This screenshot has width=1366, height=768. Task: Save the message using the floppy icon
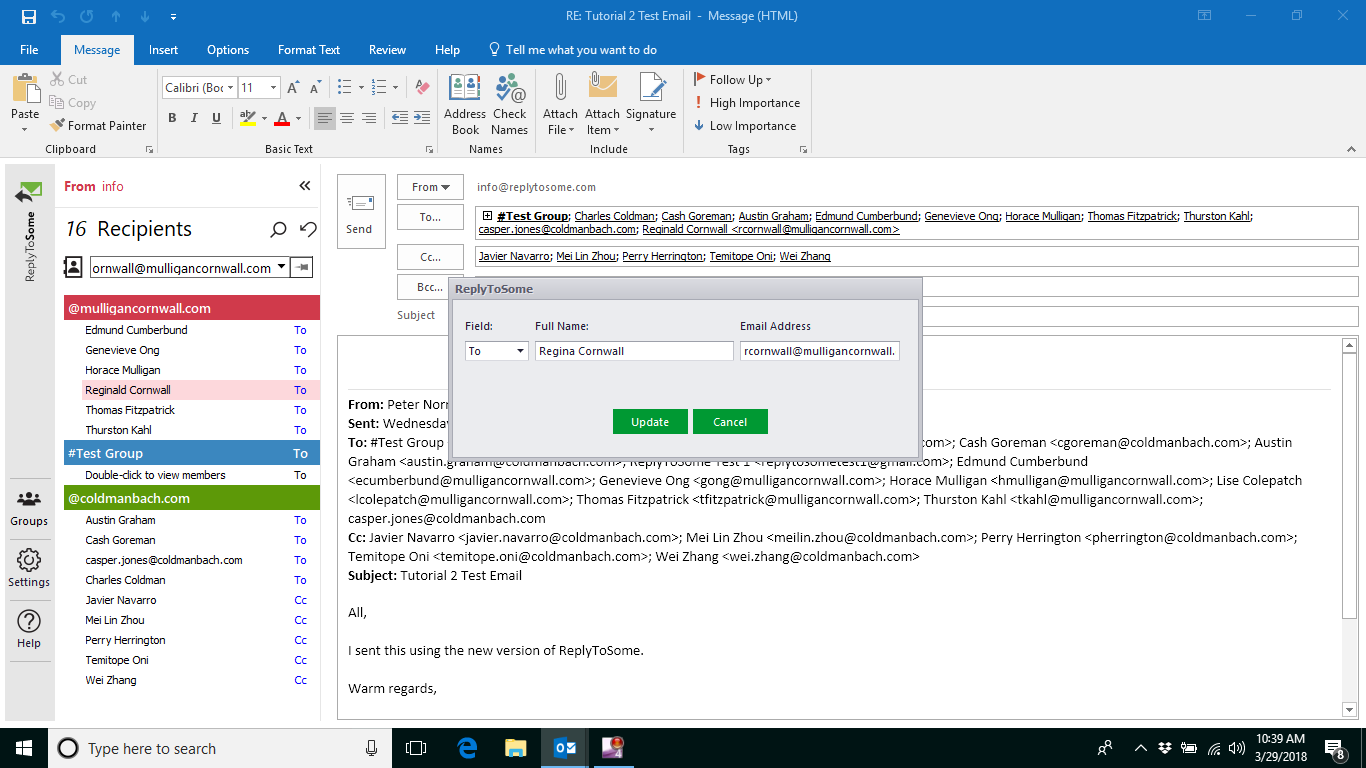[29, 16]
